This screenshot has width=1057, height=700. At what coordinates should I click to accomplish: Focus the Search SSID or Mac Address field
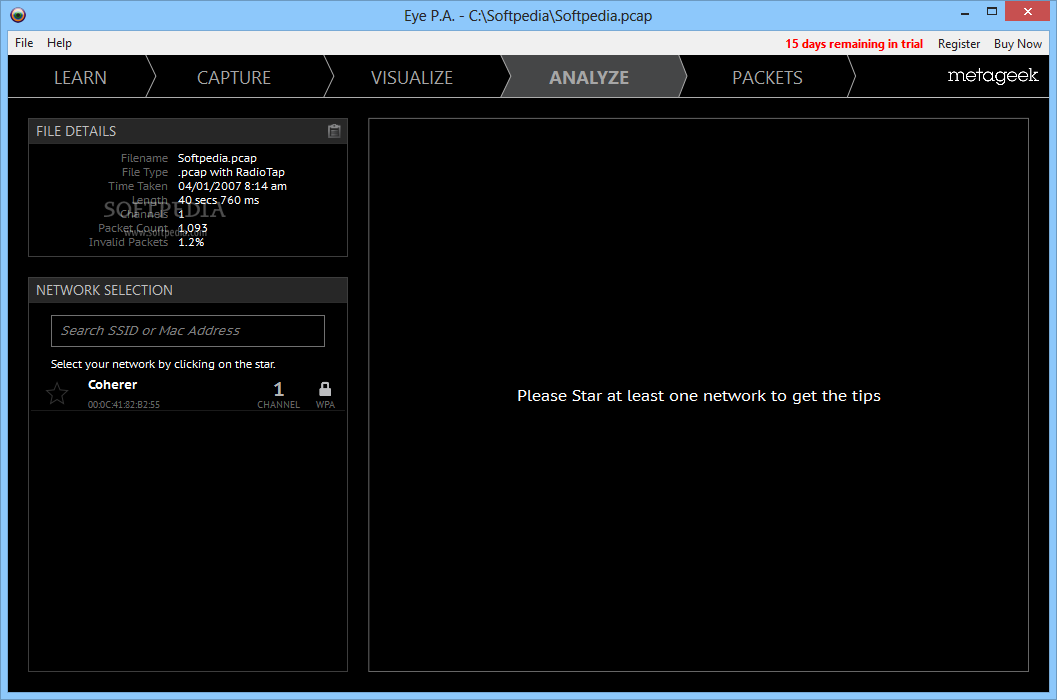pyautogui.click(x=188, y=331)
